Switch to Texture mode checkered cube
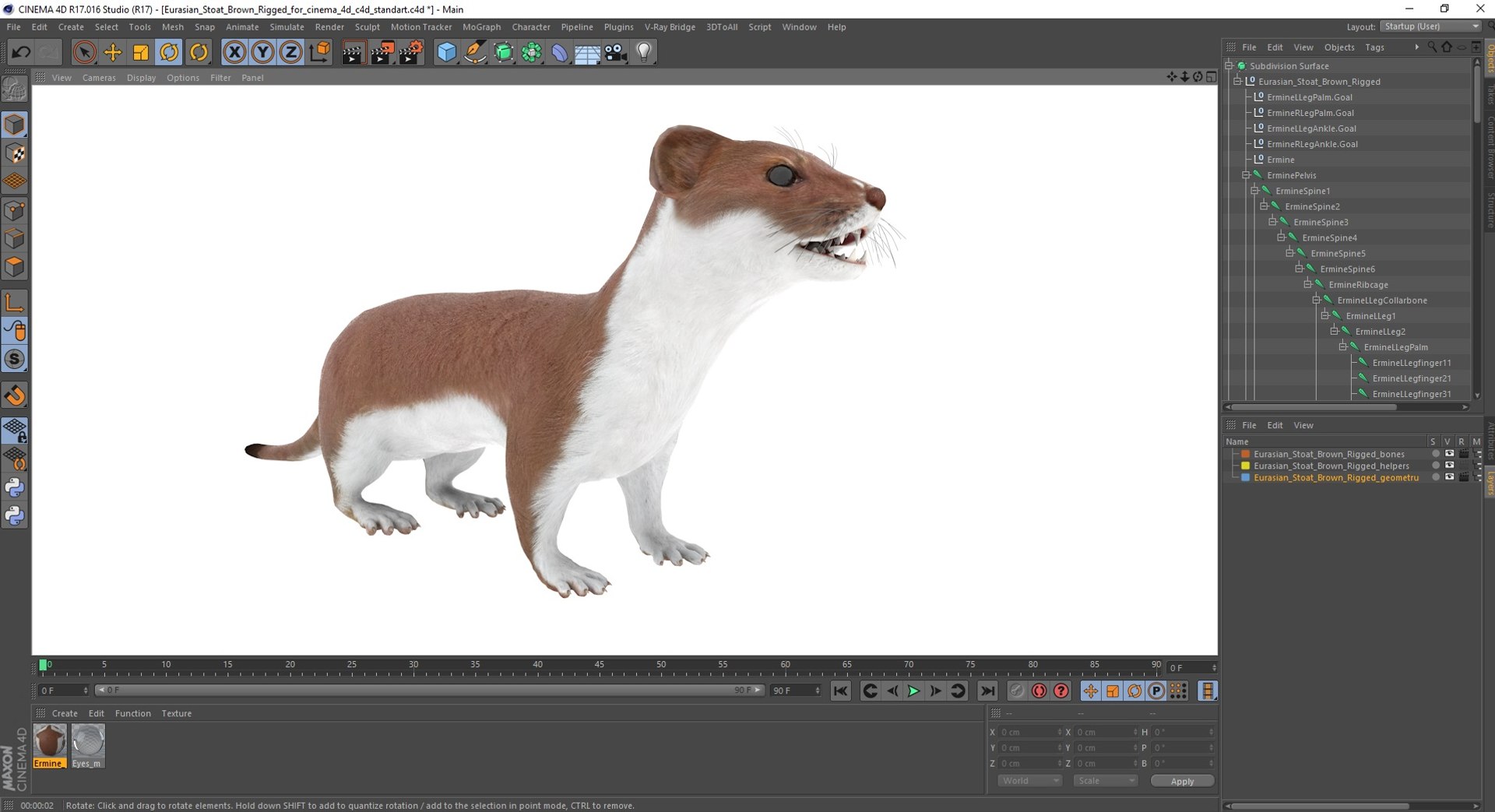Screen dimensions: 1495x812 point(15,153)
